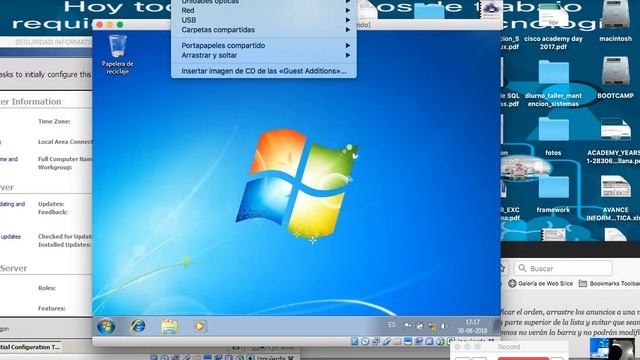Expand the arrow beside Carpetas compartidas
The height and width of the screenshot is (360, 640).
[x=348, y=30]
